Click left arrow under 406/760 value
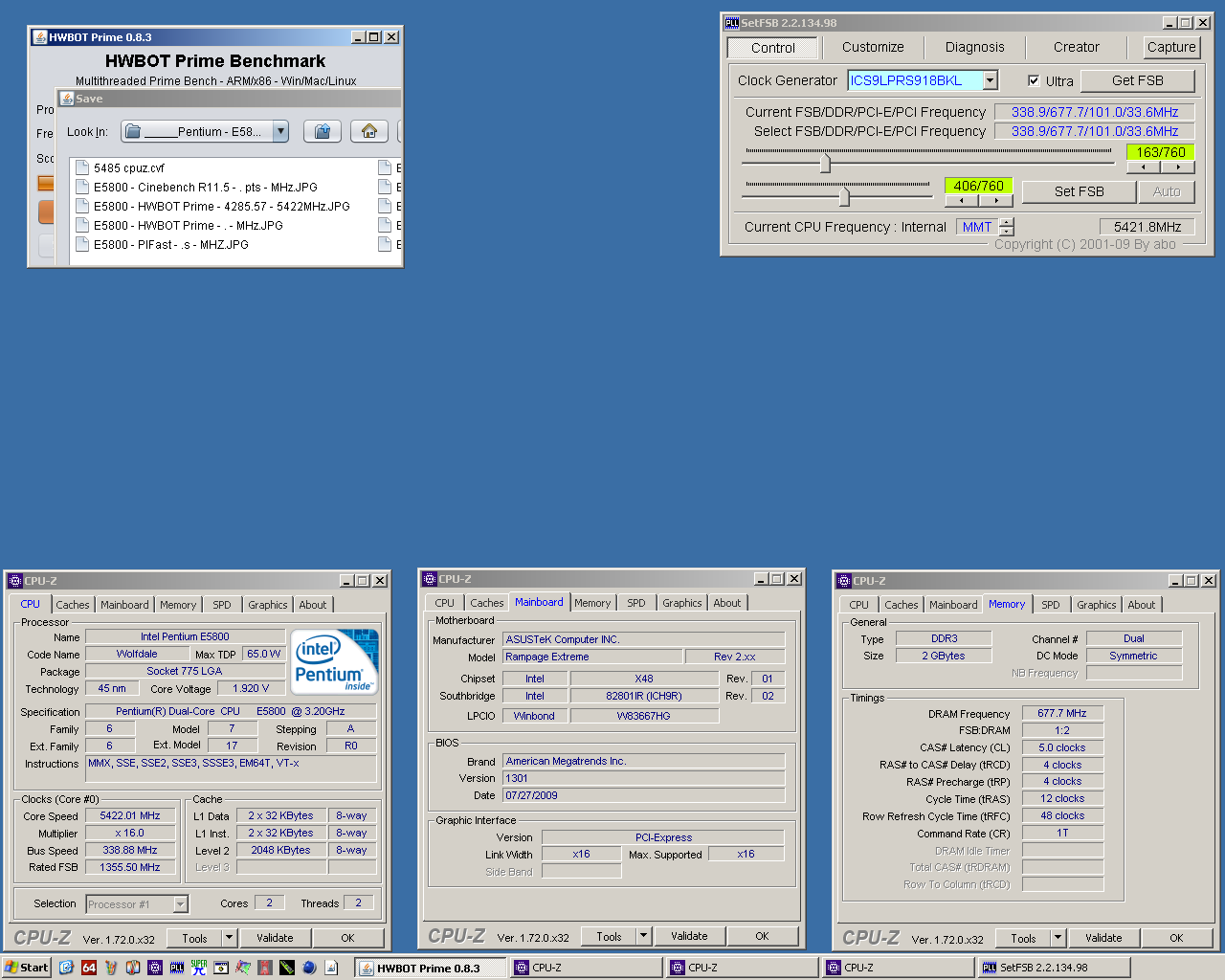 [x=961, y=200]
